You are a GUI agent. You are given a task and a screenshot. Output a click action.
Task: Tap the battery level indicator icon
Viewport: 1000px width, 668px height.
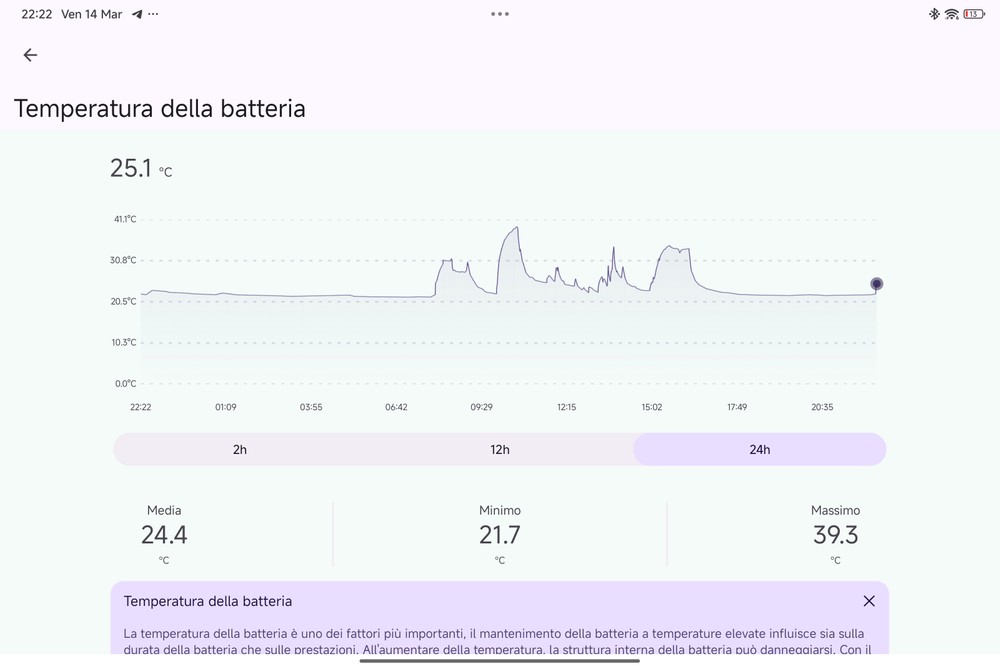[973, 14]
